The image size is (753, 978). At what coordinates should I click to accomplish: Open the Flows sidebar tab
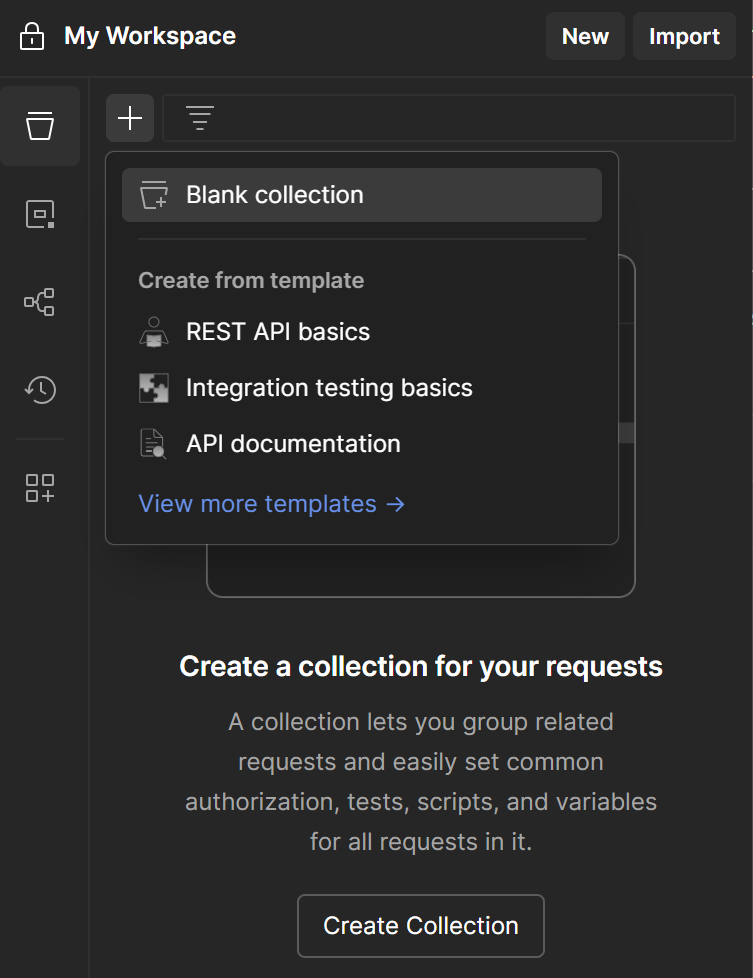40,302
